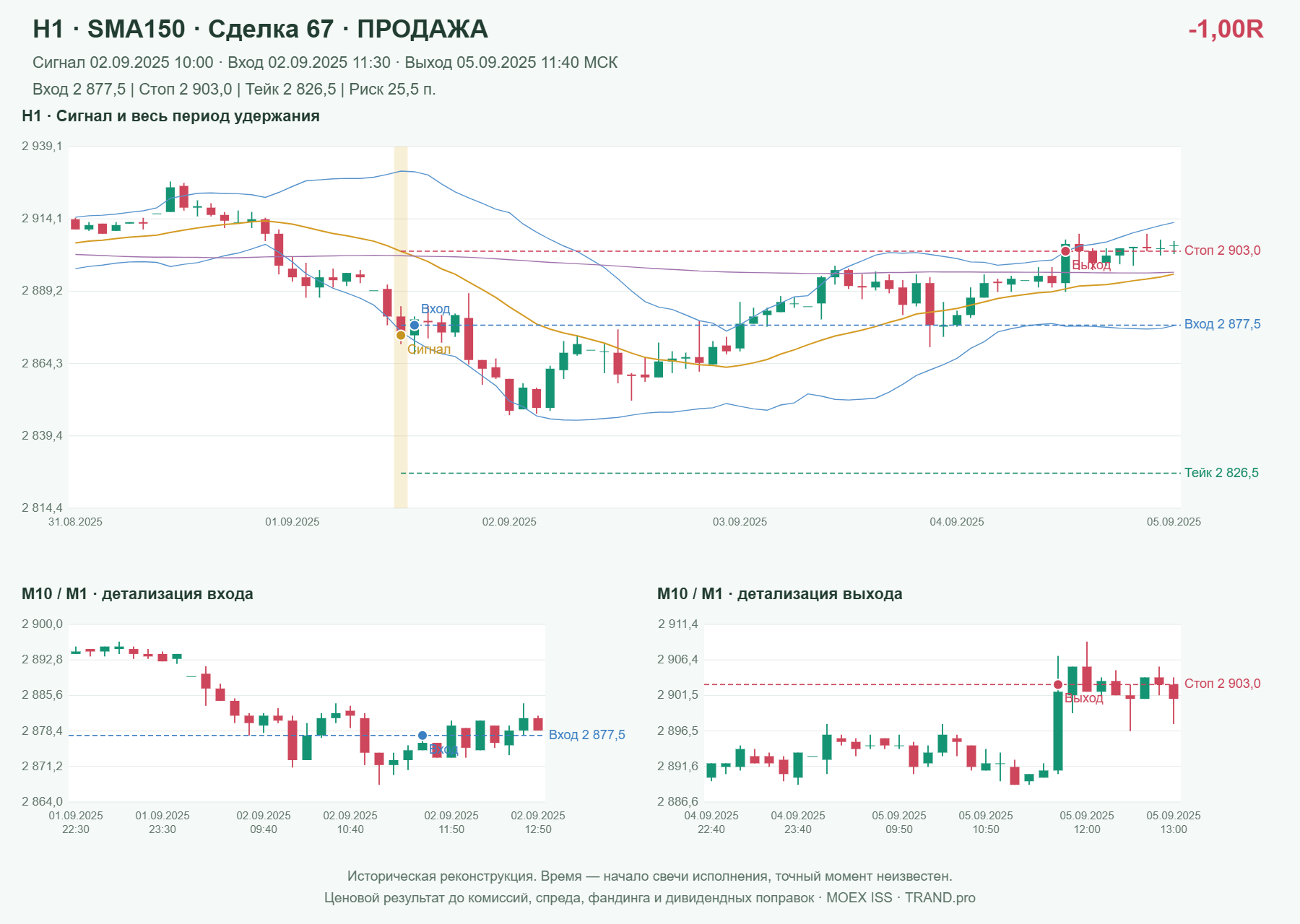
Task: Click the 03.09.2025 date axis label
Action: pos(740,522)
